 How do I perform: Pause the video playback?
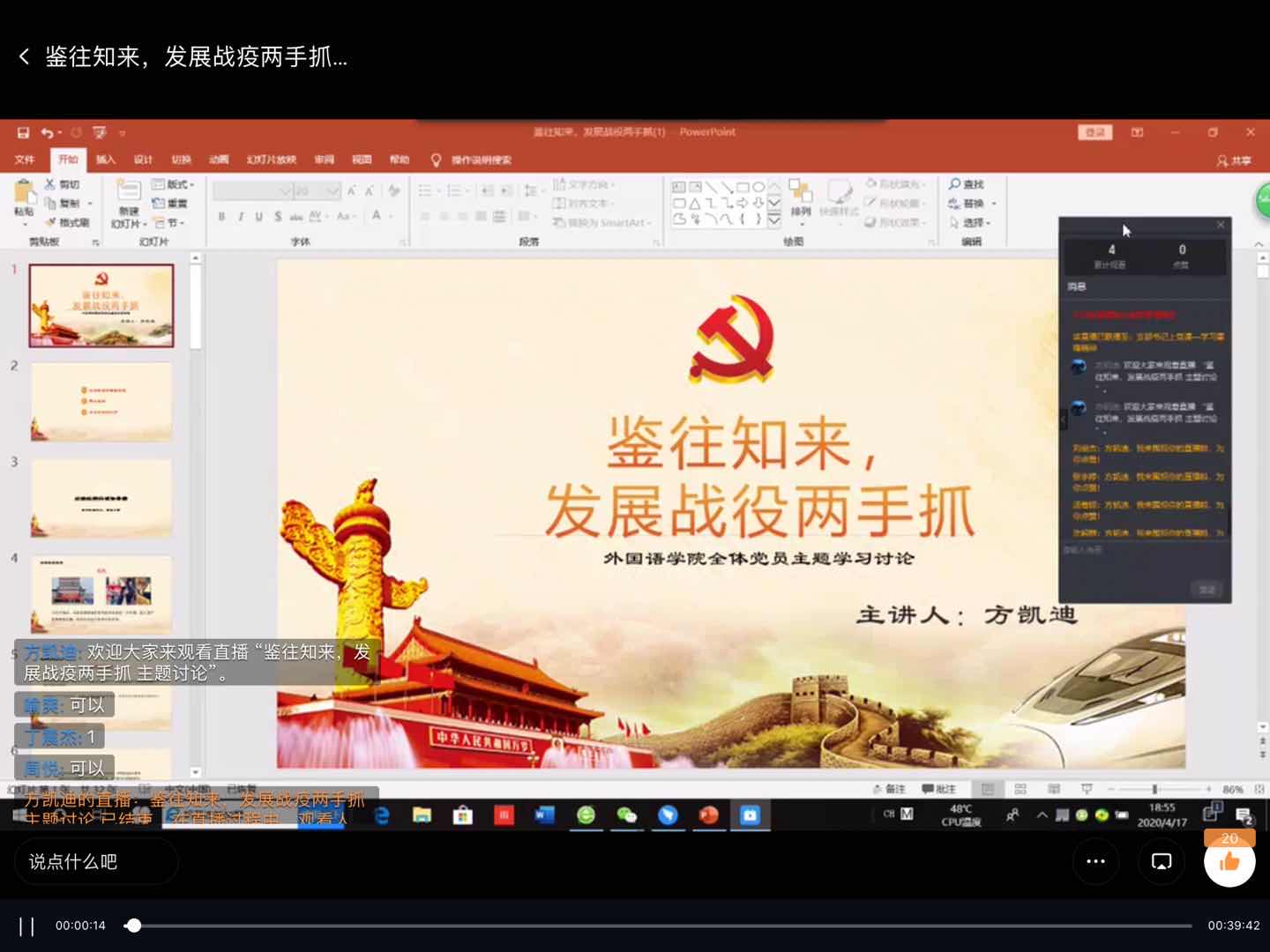coord(26,926)
